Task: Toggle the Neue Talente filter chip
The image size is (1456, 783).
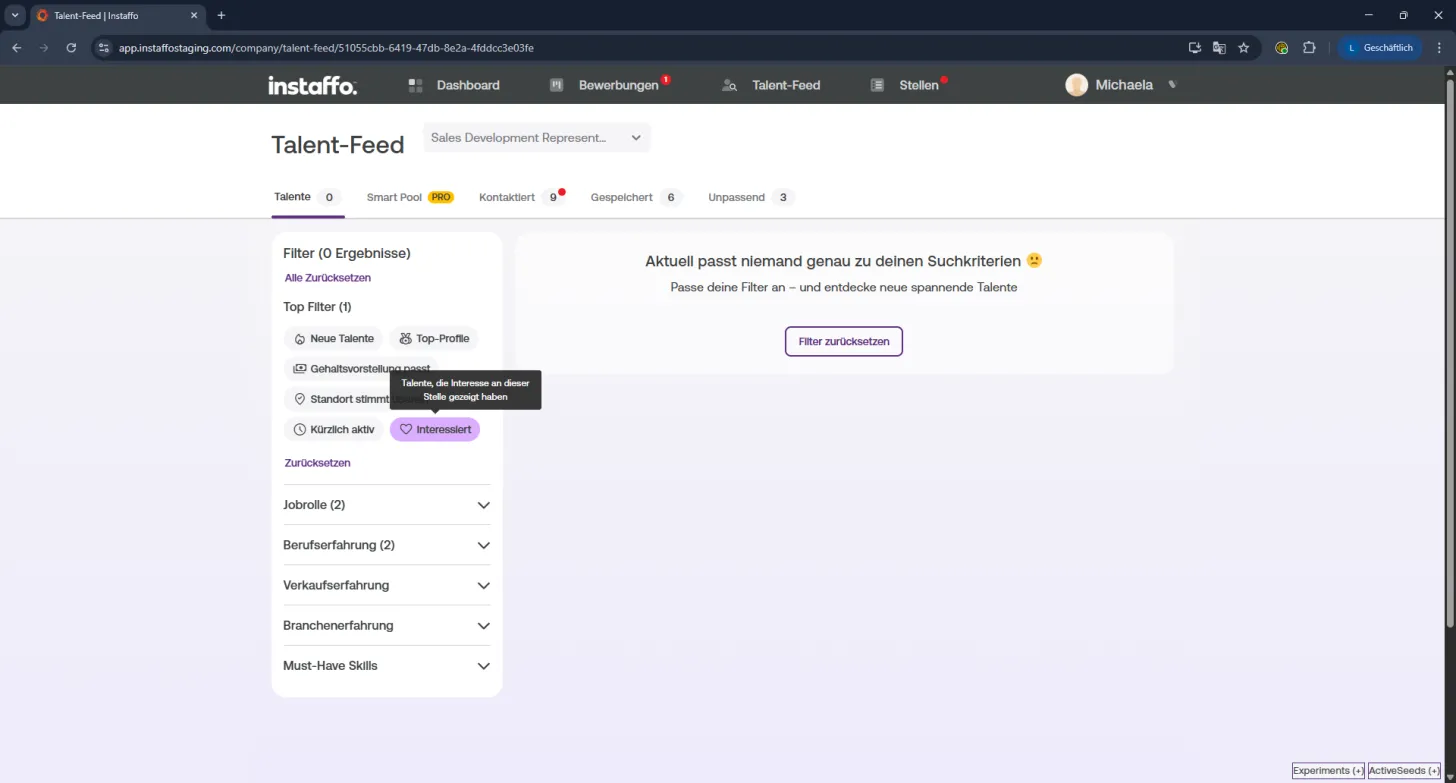Action: coord(334,339)
